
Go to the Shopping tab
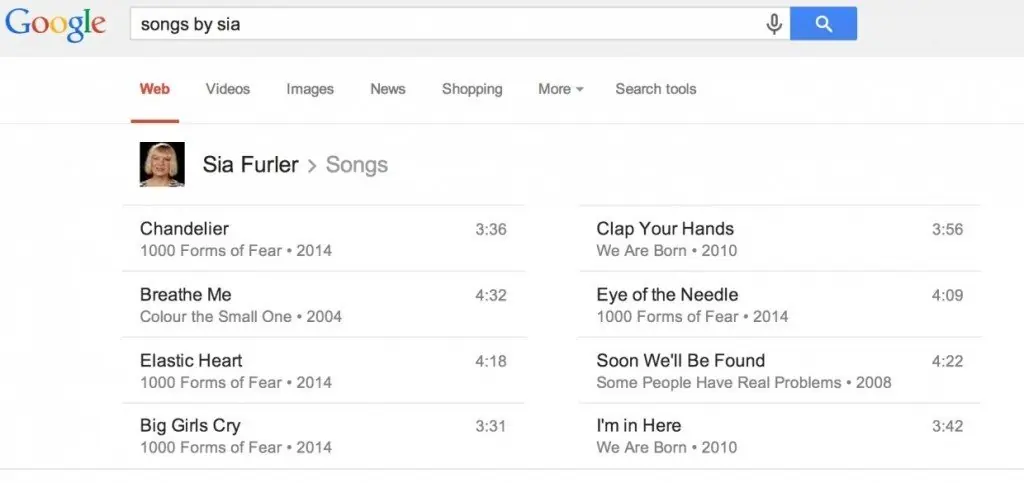tap(472, 89)
